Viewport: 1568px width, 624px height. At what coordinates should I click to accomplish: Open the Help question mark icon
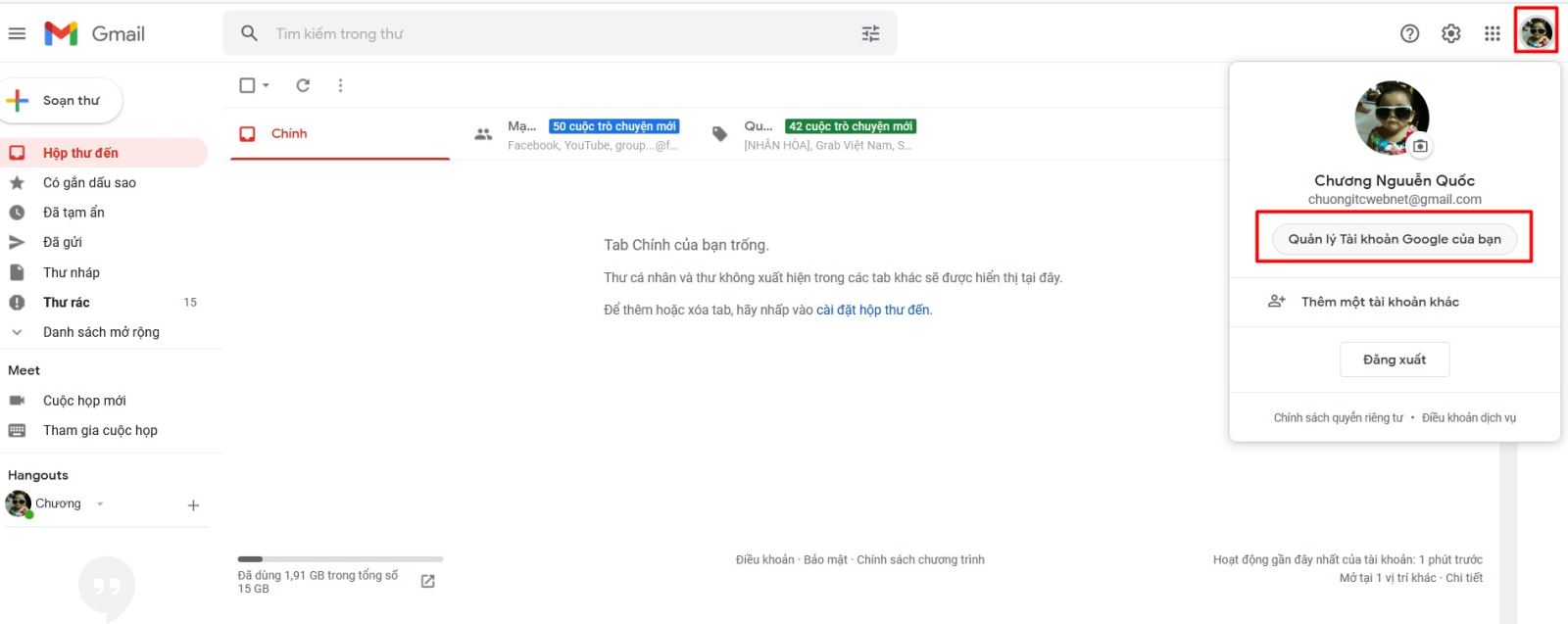point(1409,33)
